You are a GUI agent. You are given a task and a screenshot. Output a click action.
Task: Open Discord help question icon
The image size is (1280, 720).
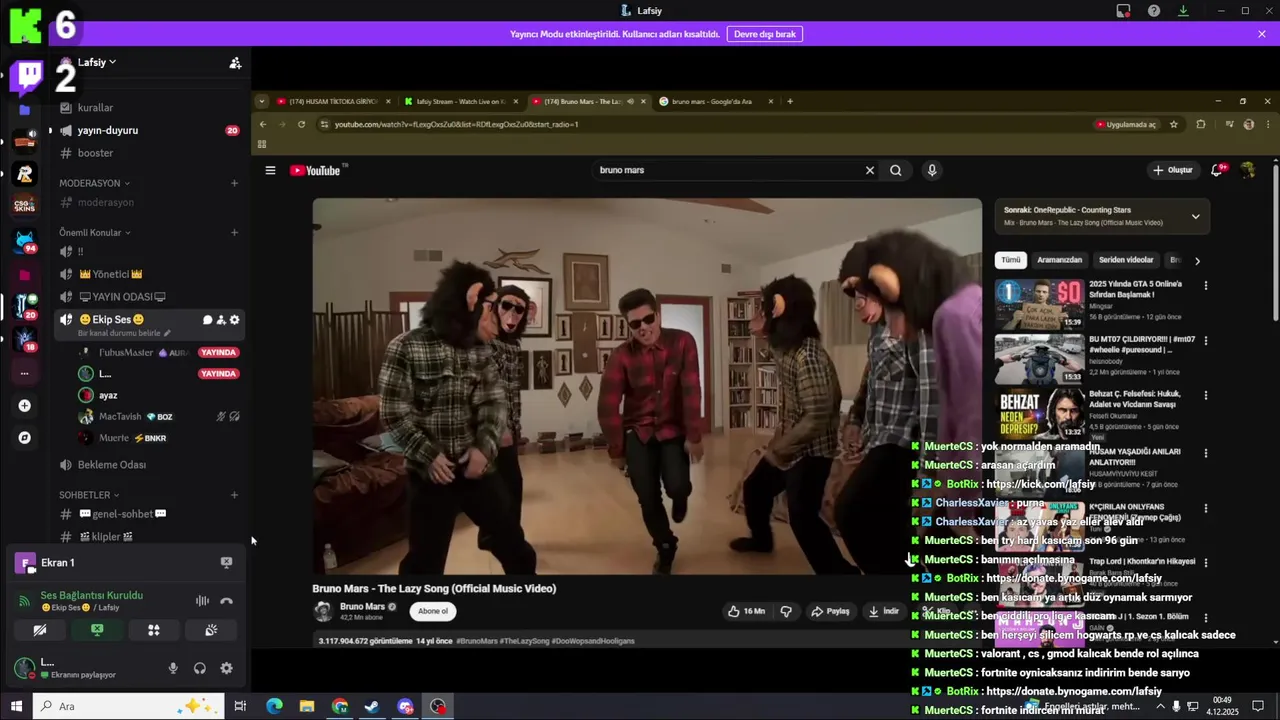click(1154, 11)
